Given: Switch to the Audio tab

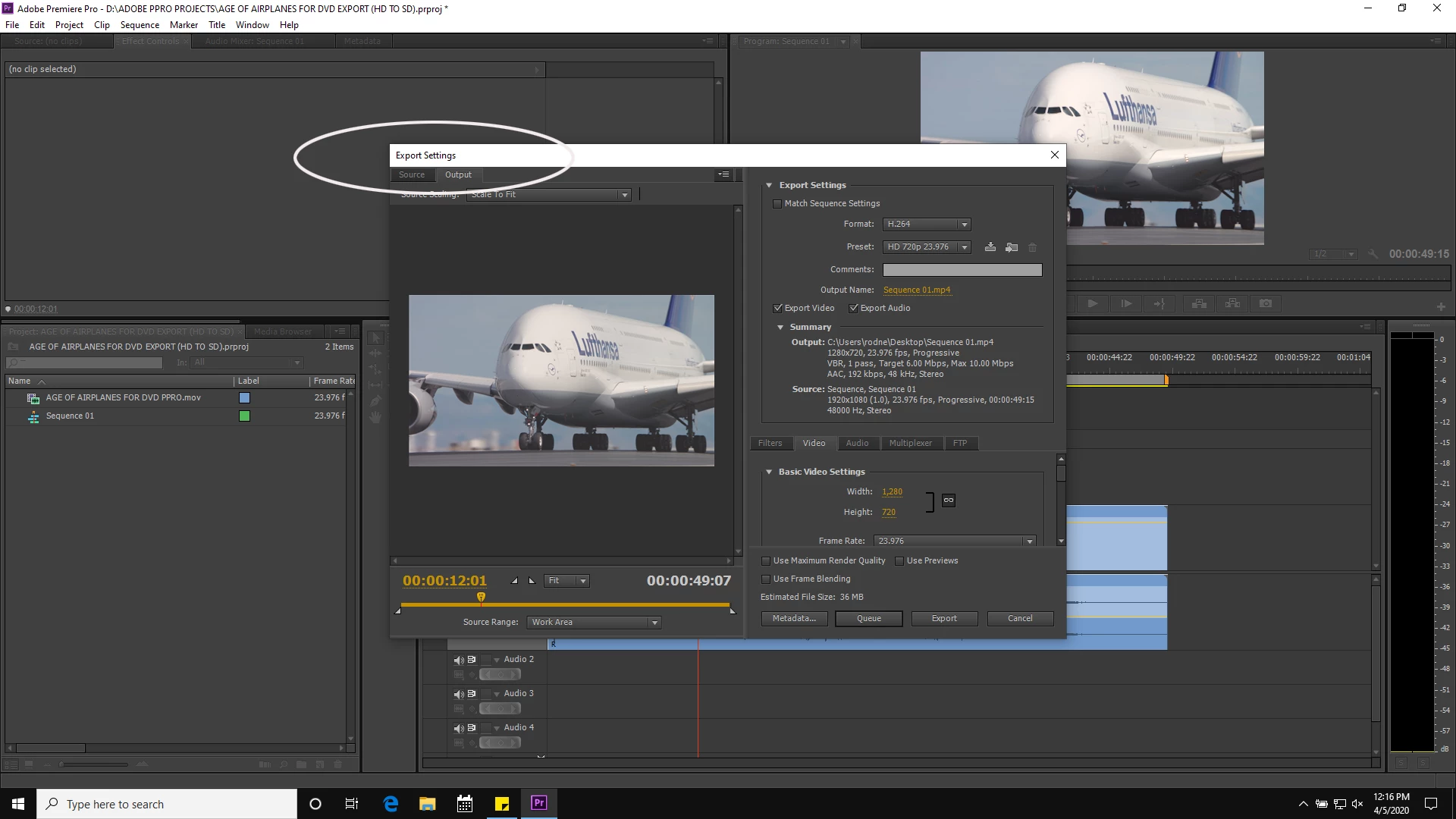Looking at the screenshot, I should [x=857, y=444].
